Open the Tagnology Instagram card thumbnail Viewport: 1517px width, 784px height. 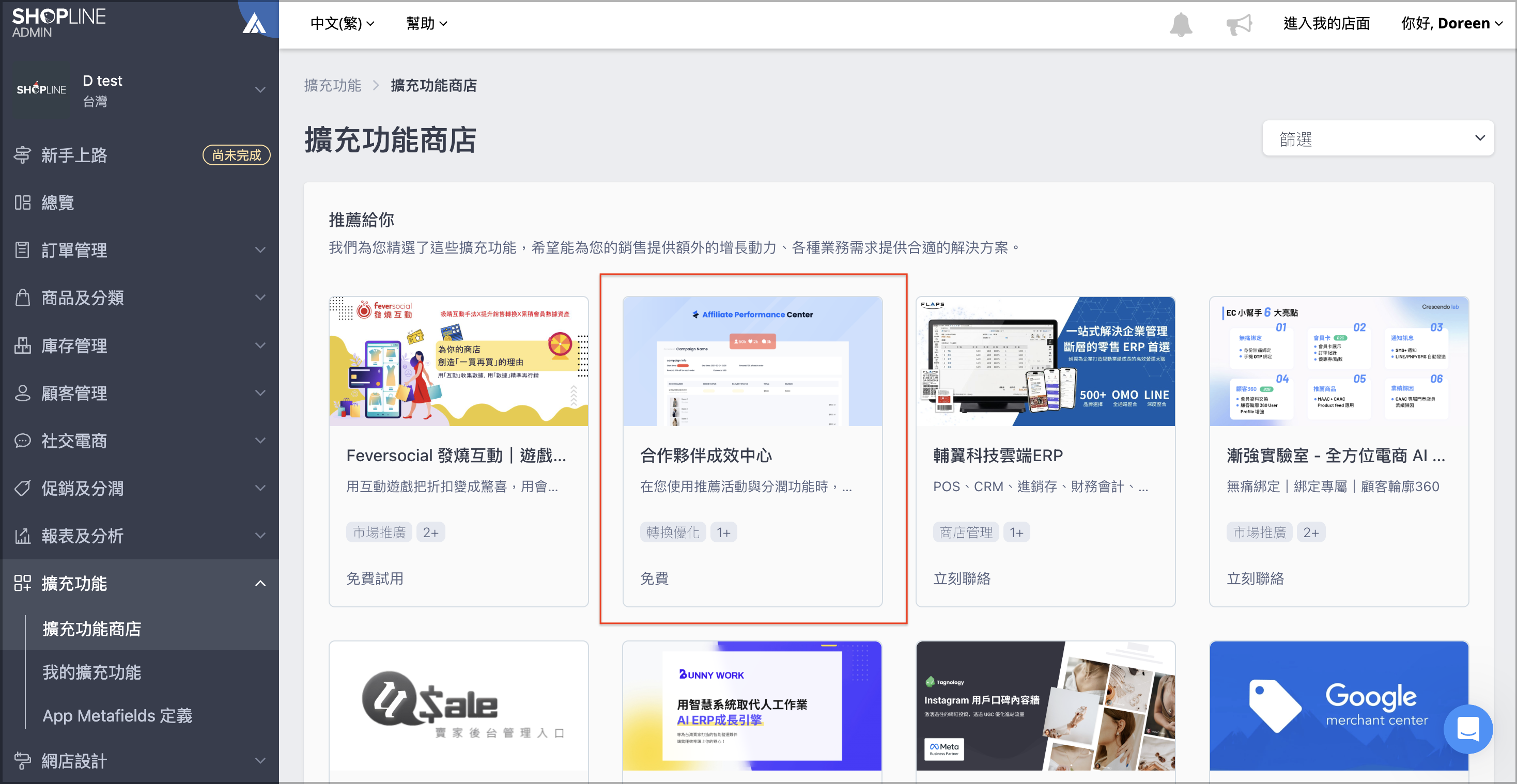(1045, 705)
